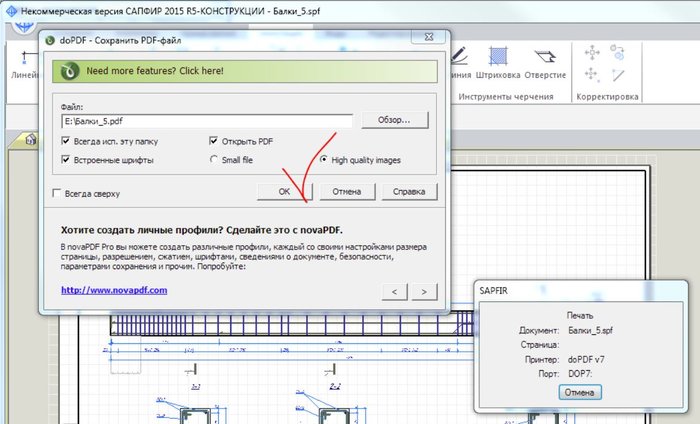Click the doPDF logo in green banner
700x424 pixels.
70,71
